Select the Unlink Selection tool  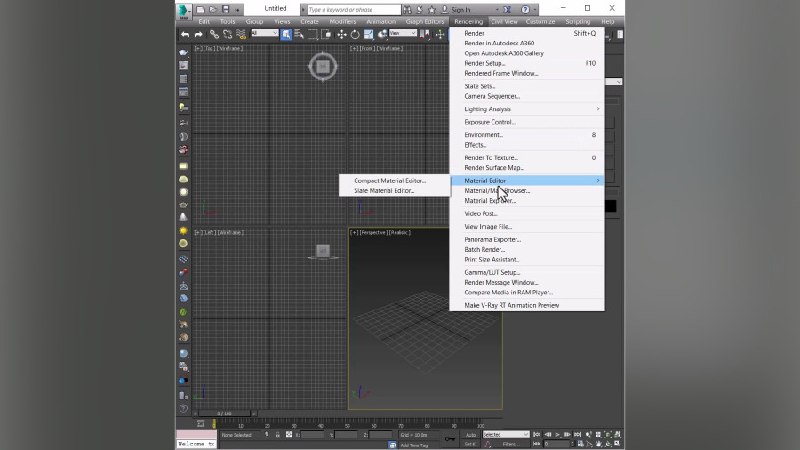click(x=228, y=34)
